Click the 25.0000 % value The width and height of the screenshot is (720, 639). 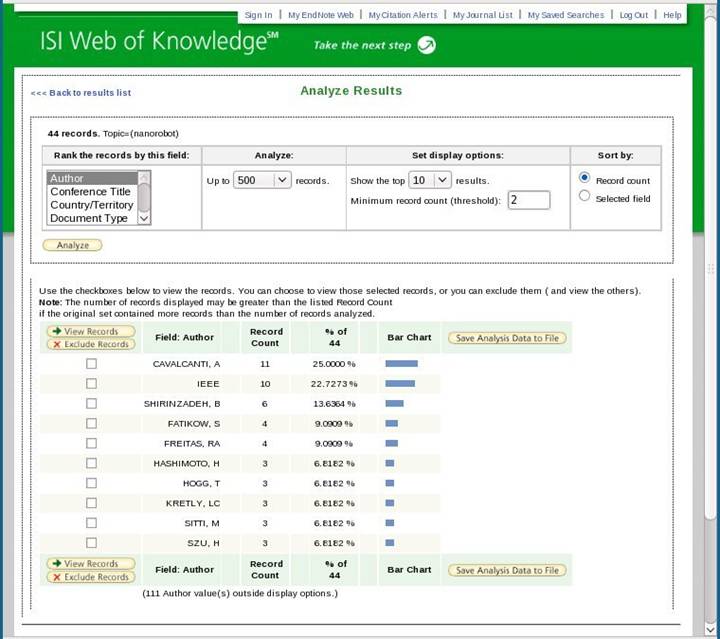pos(334,364)
